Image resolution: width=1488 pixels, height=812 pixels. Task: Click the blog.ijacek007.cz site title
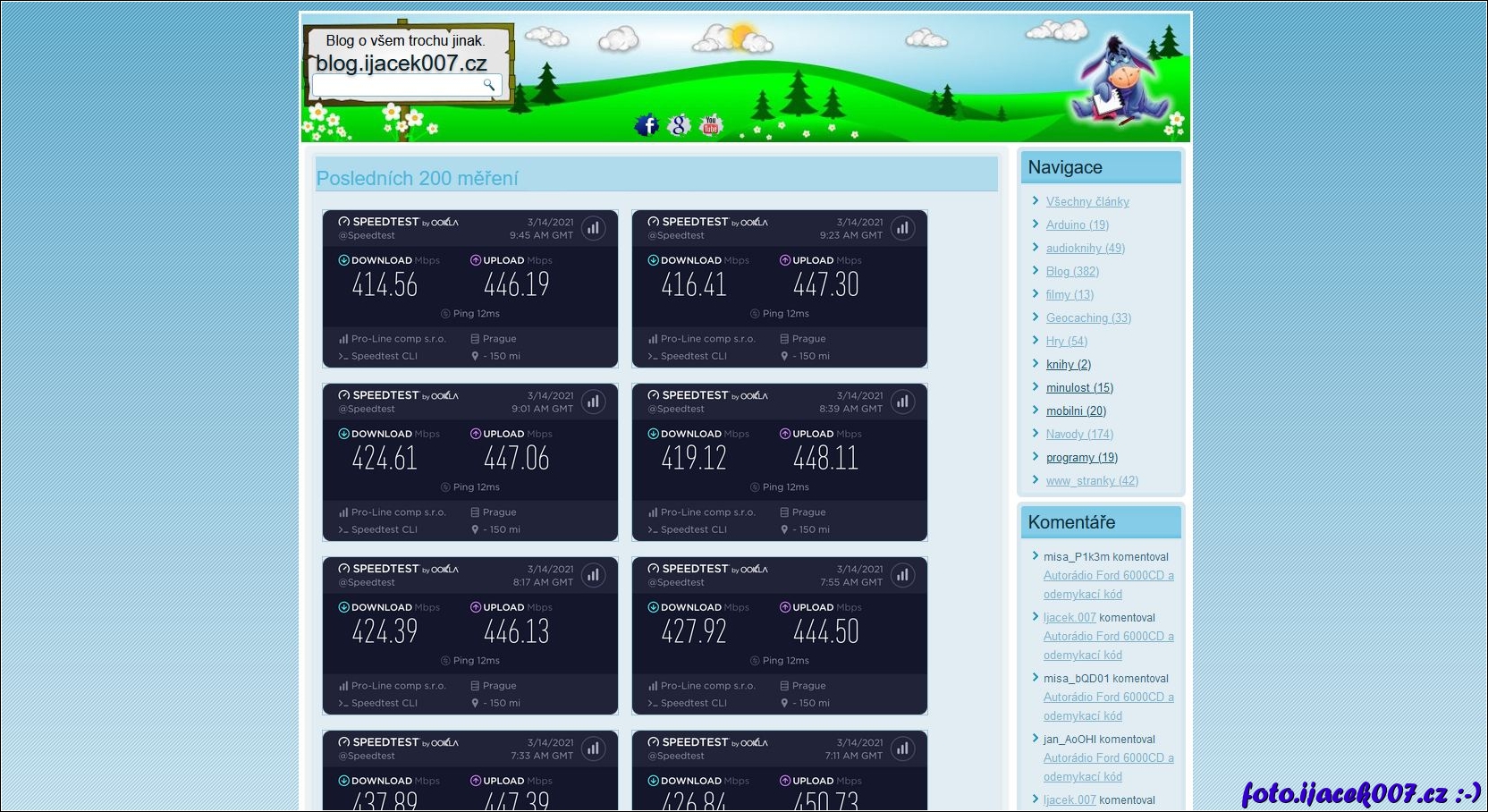tap(402, 63)
